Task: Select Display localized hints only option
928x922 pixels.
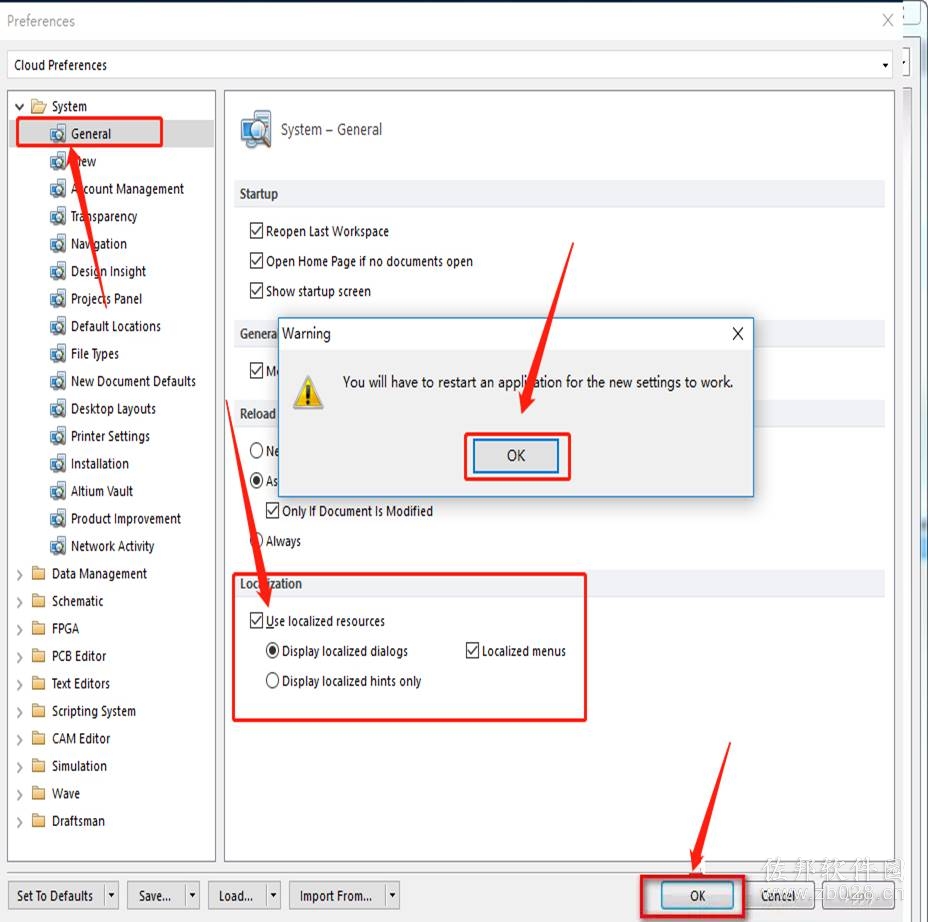Action: (272, 681)
